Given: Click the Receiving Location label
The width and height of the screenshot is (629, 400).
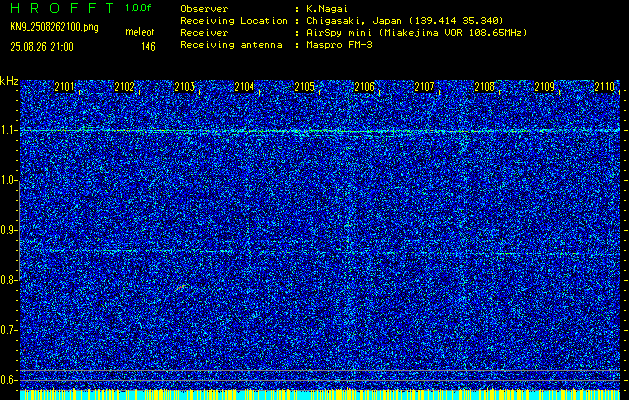Looking at the screenshot, I should tap(234, 21).
